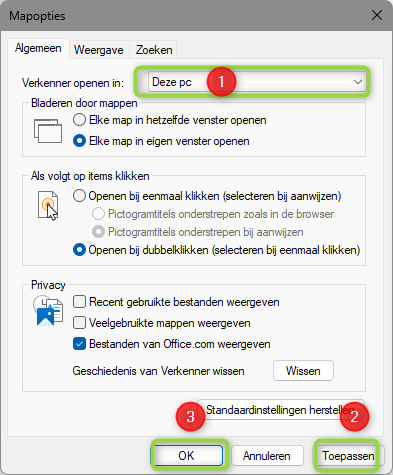Click red annotation circle number 1
The width and height of the screenshot is (393, 475).
221,82
